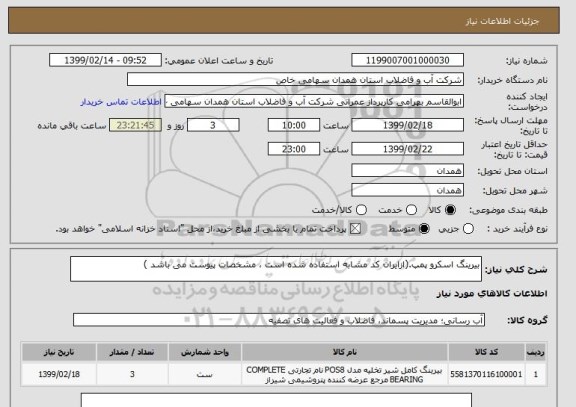Choose the متوسط purchase type radio
The height and width of the screenshot is (407, 576).
click(x=424, y=229)
